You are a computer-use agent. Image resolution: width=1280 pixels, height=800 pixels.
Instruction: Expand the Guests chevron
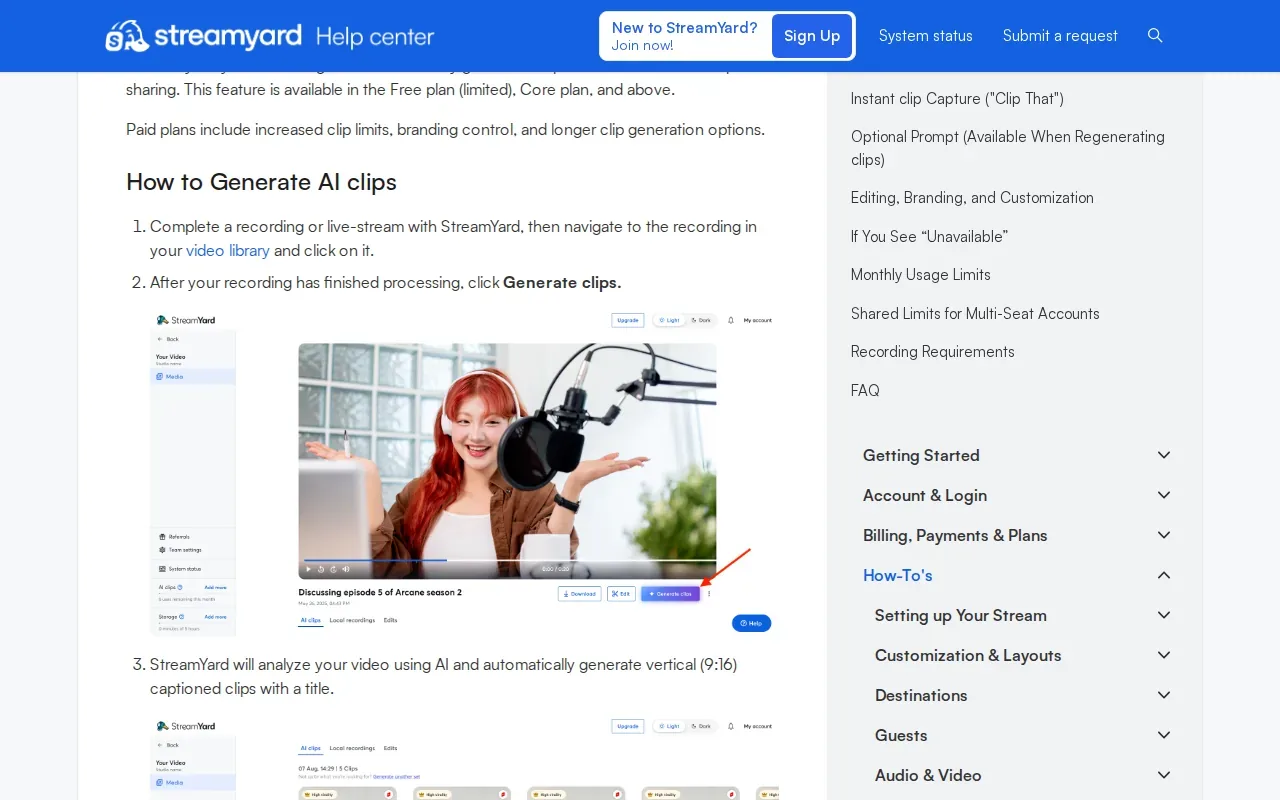[x=1164, y=735]
